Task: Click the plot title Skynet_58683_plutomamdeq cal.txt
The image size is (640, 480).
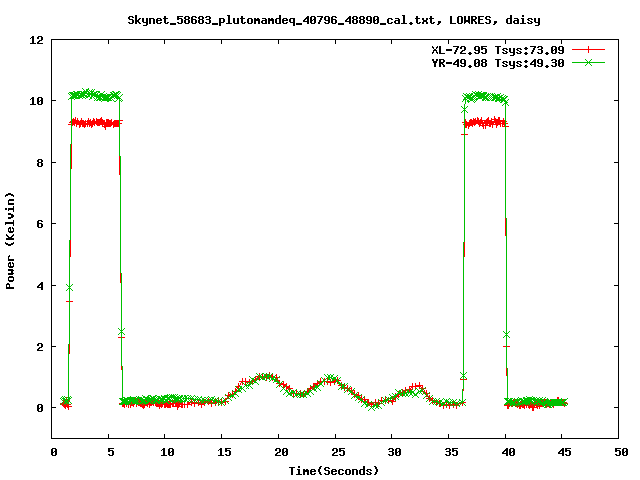Action: [334, 20]
